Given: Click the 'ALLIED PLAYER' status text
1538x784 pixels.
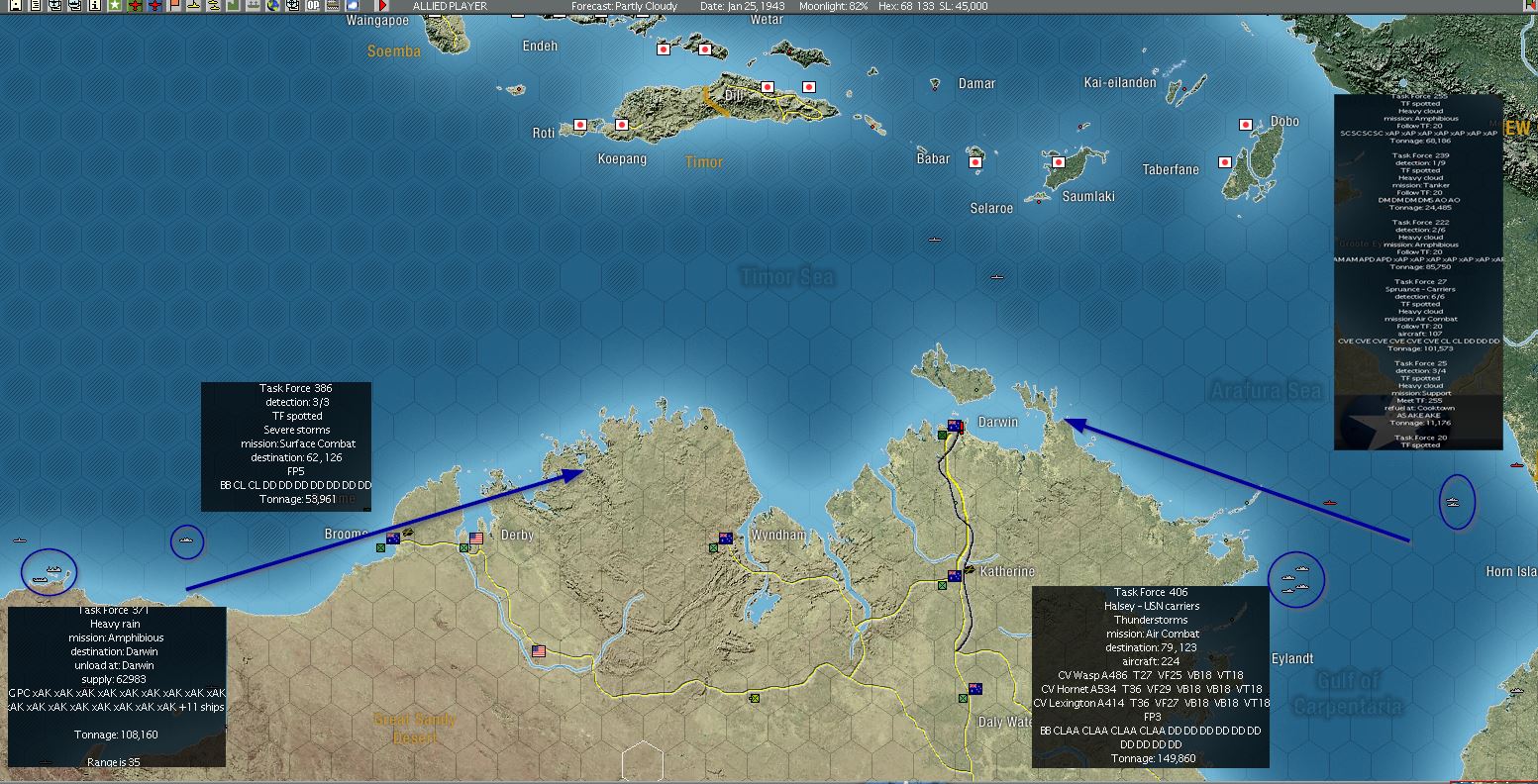Looking at the screenshot, I should (450, 6).
